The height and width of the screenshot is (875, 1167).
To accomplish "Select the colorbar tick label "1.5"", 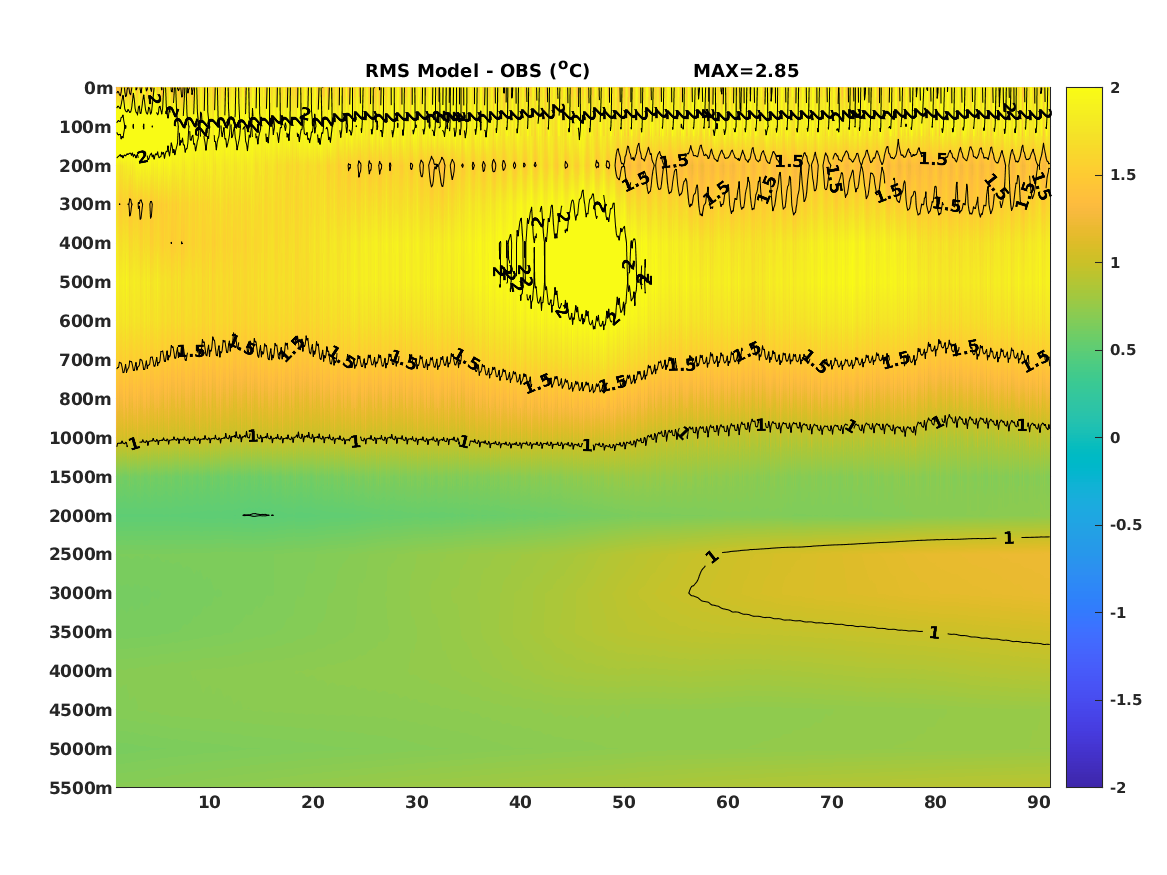I will tap(1122, 175).
